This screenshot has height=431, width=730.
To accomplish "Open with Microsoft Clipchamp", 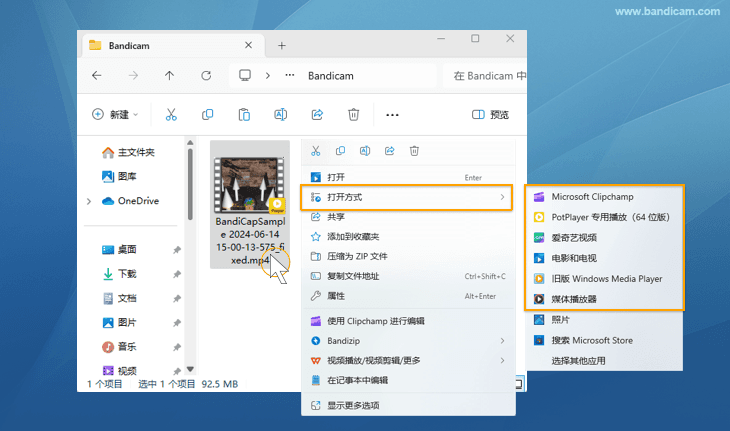I will tap(604, 197).
